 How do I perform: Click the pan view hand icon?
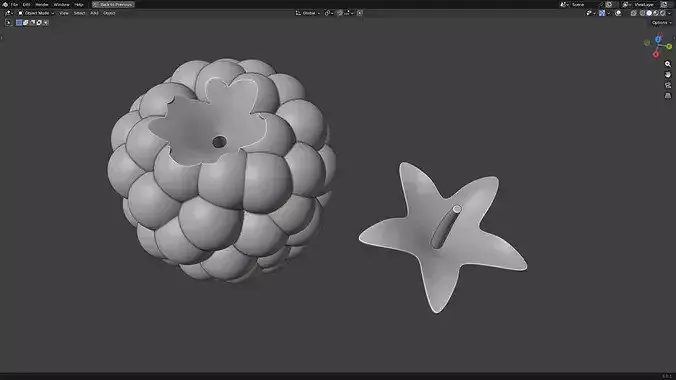click(x=668, y=74)
